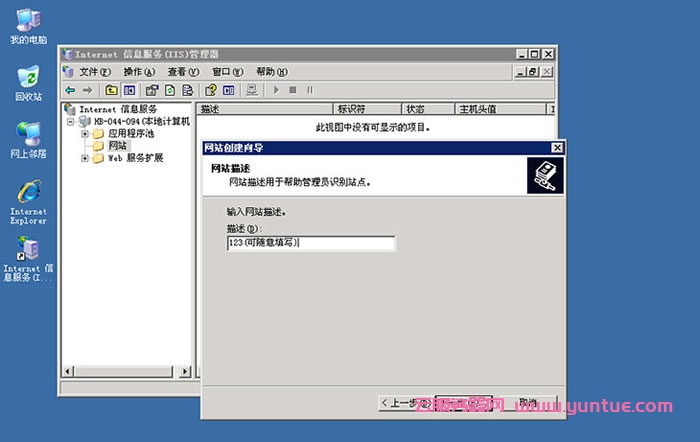Screen dimensions: 700x442
Task: Open the 查看(V) menu
Action: (183, 72)
